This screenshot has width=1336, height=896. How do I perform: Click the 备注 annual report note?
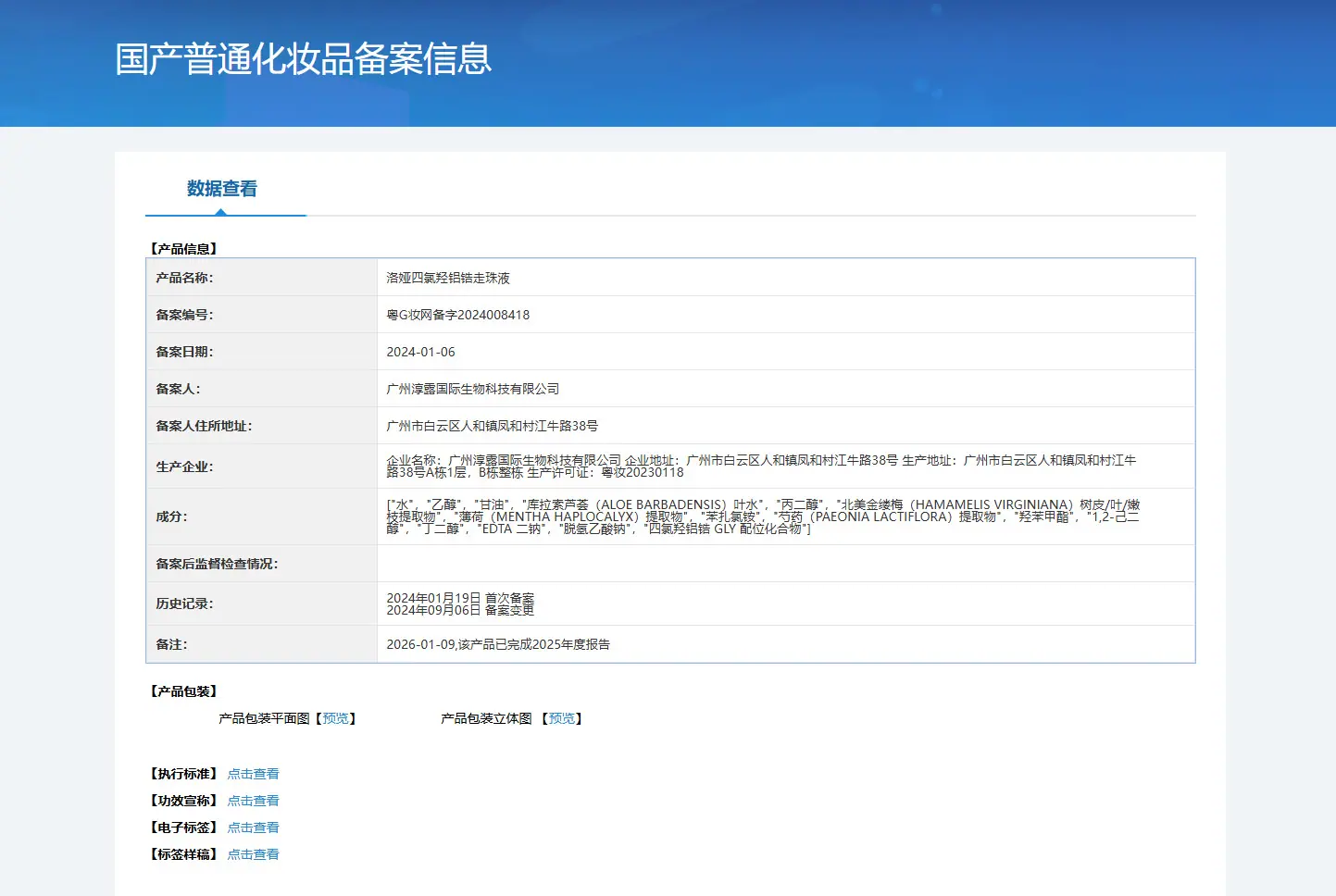coord(498,644)
